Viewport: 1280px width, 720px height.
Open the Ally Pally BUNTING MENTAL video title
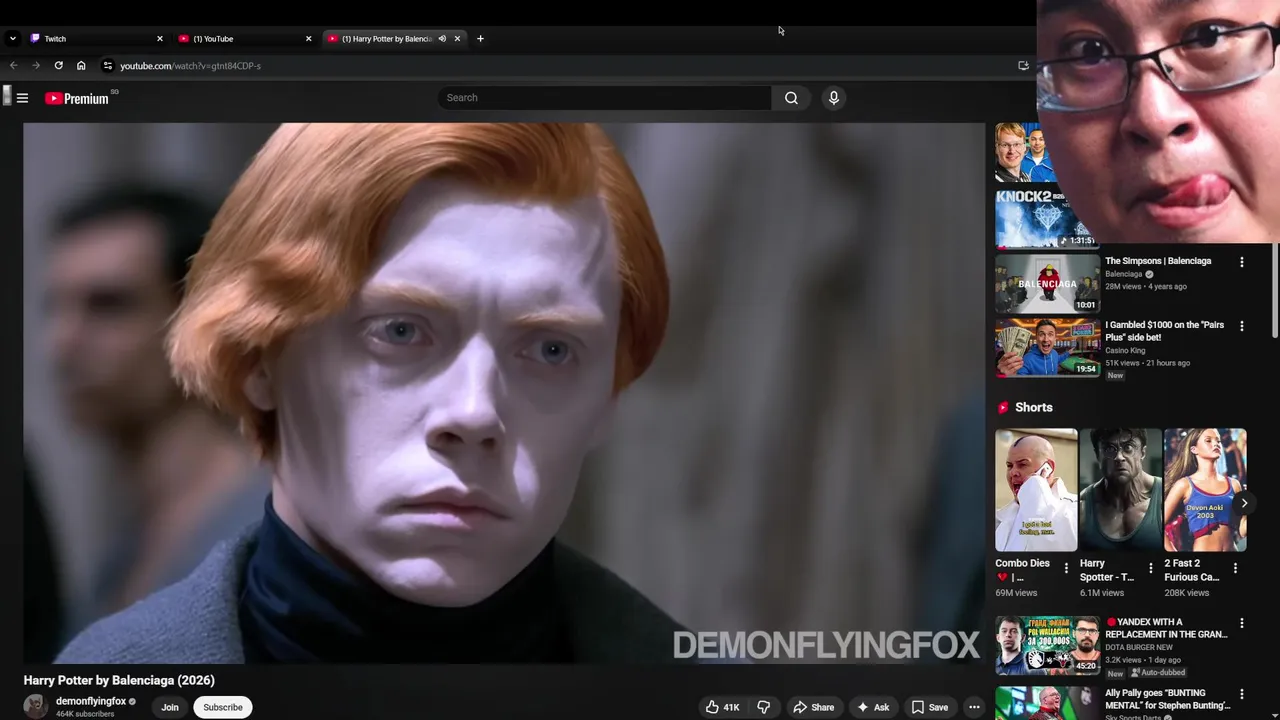point(1169,699)
